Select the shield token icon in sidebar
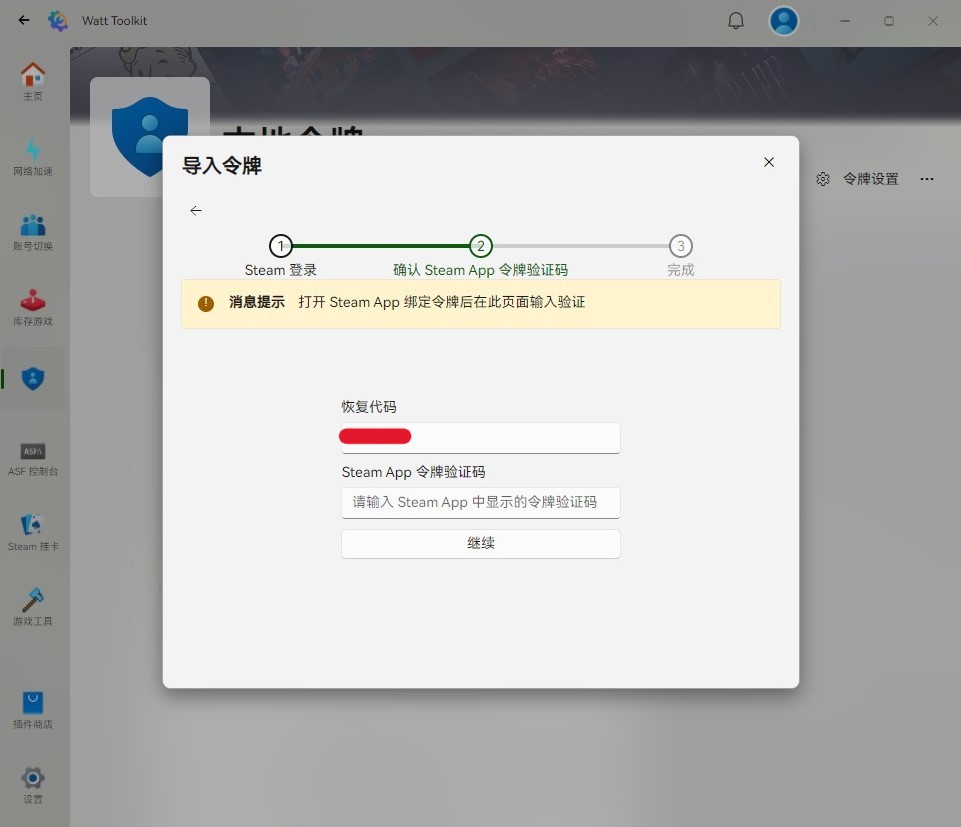Viewport: 961px width, 827px height. 33,379
